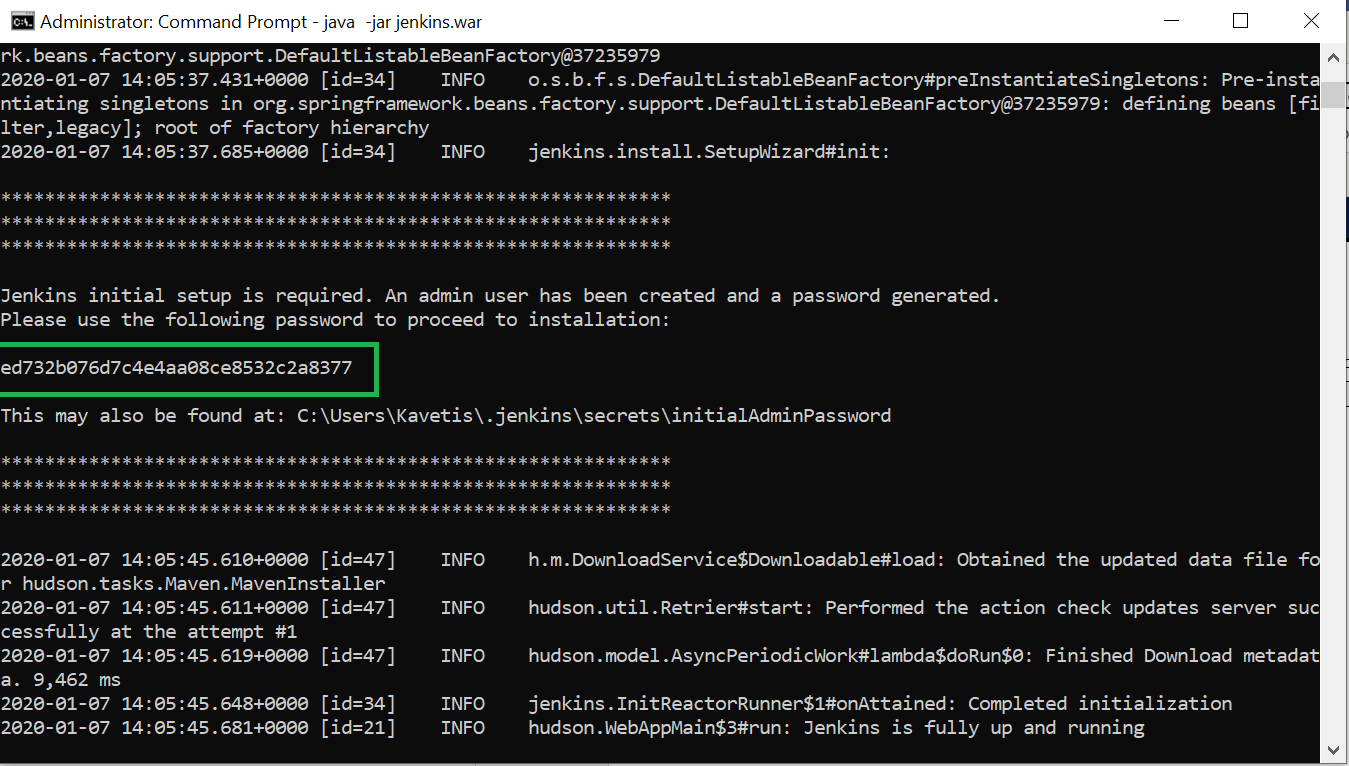The image size is (1349, 766).
Task: Click the jenkins.install.SetupWizard#init log entry
Action: coord(708,152)
